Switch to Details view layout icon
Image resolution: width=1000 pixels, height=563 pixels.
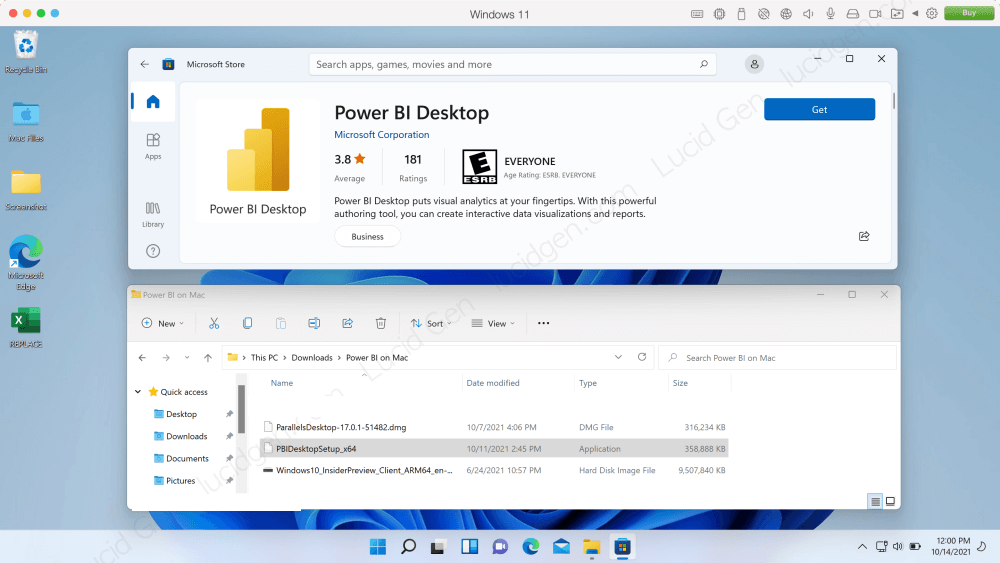point(875,502)
